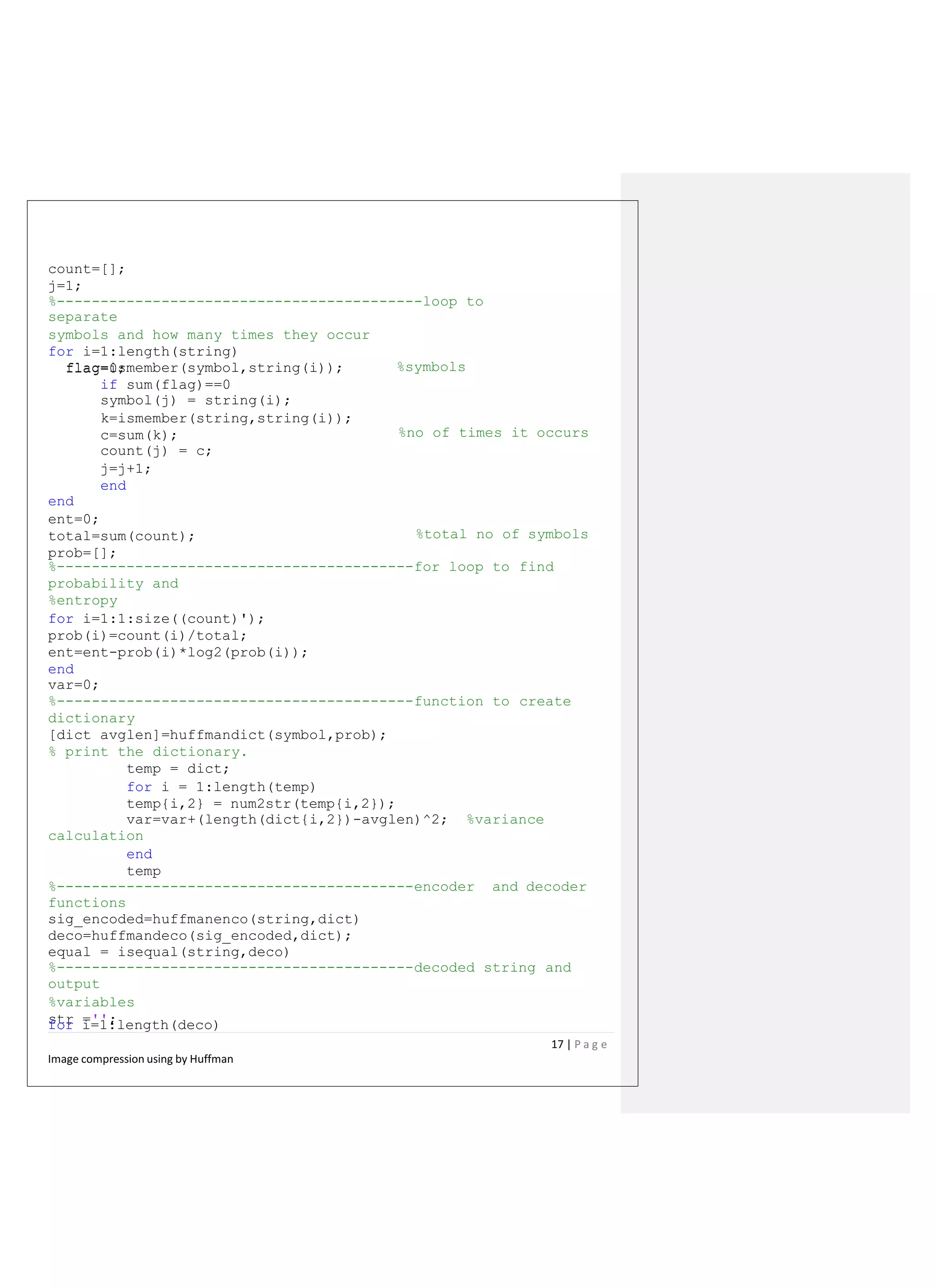Viewport: 936px width, 1288px height.
Task: Click the comment 'decoded string and'
Action: pyautogui.click(x=492, y=968)
